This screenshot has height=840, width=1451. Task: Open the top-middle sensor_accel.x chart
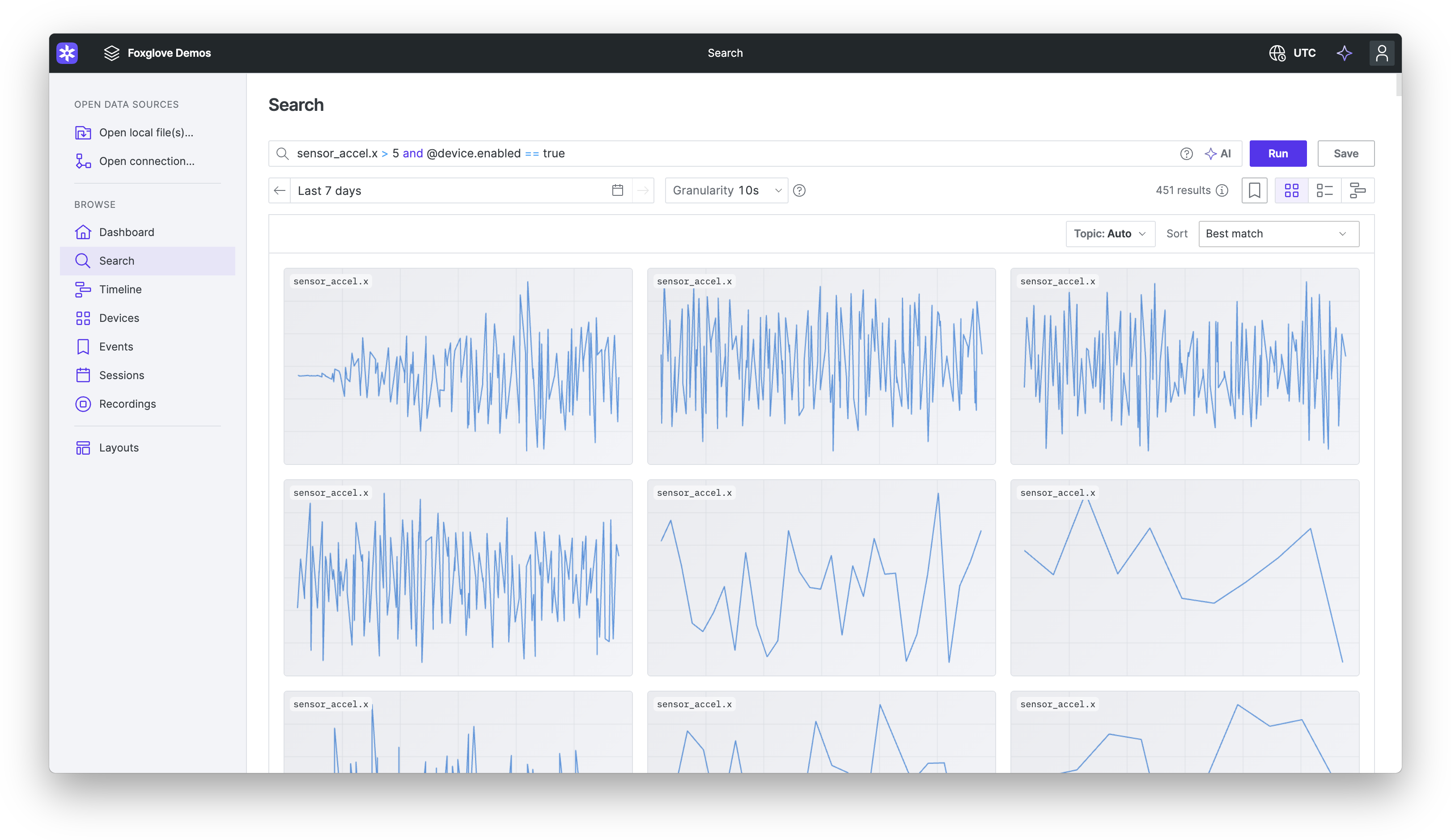tap(821, 366)
